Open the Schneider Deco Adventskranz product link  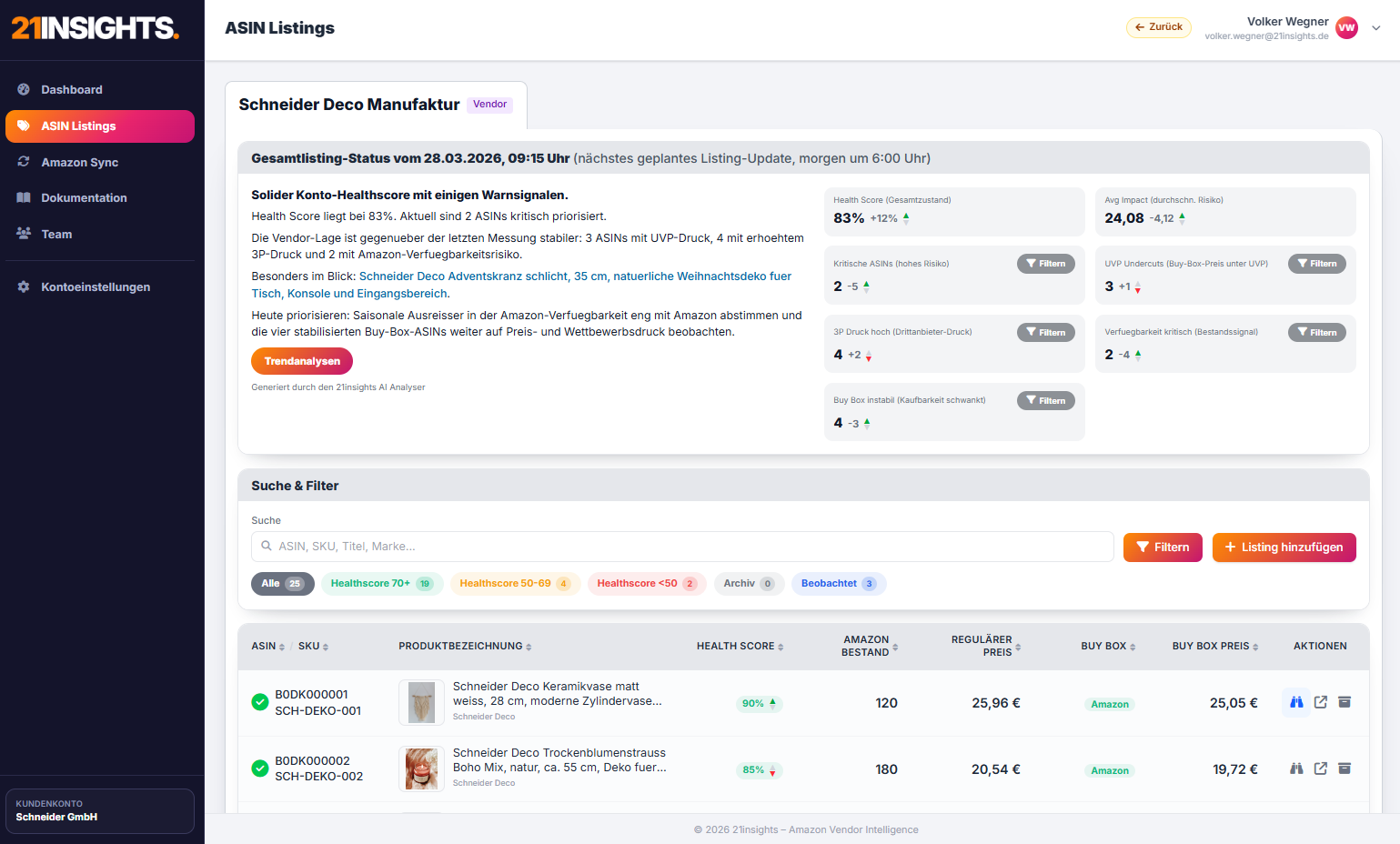click(521, 285)
